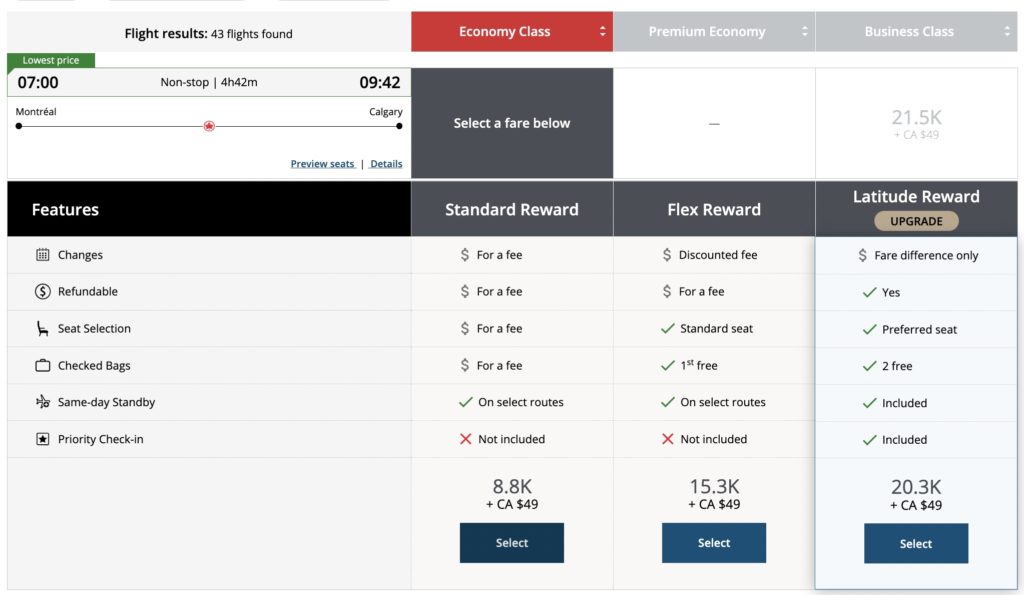Expand the Business Class sort arrows
This screenshot has height=595, width=1024.
(1008, 32)
